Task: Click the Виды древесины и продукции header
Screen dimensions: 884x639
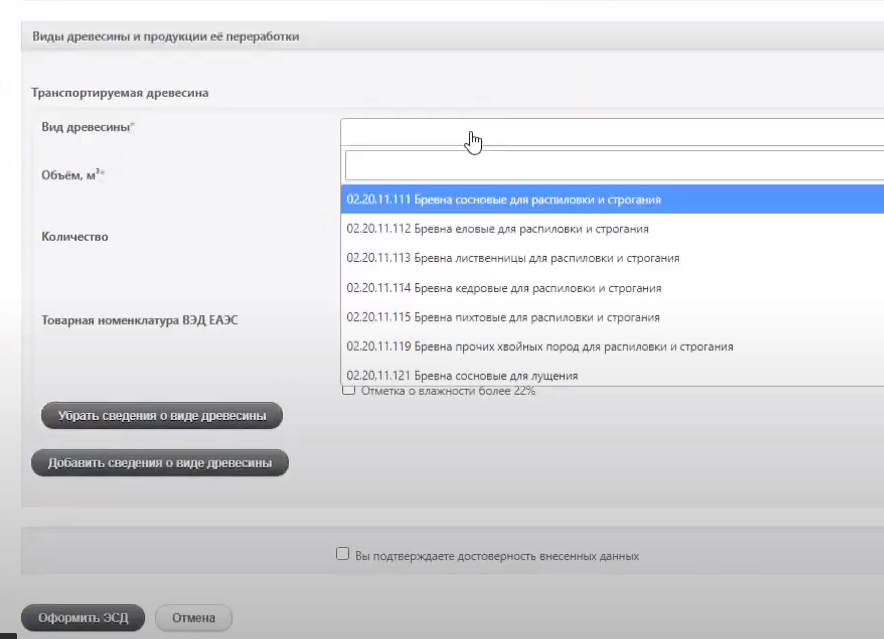Action: point(166,37)
